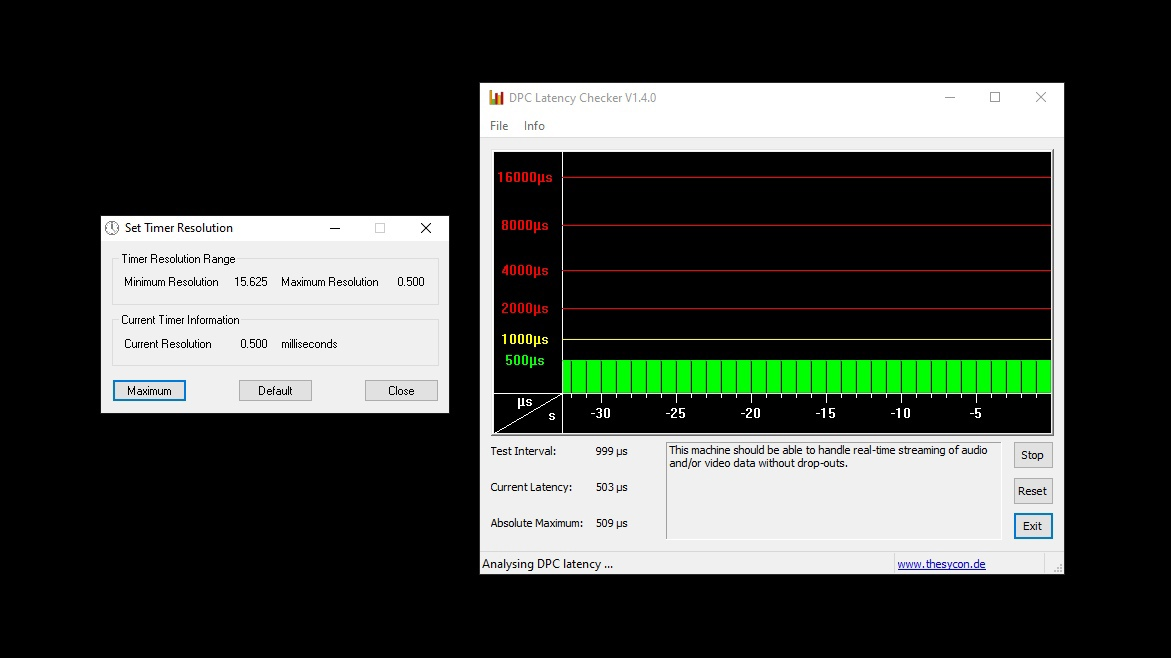The image size is (1171, 658).
Task: Click the Exit button
Action: (1032, 526)
